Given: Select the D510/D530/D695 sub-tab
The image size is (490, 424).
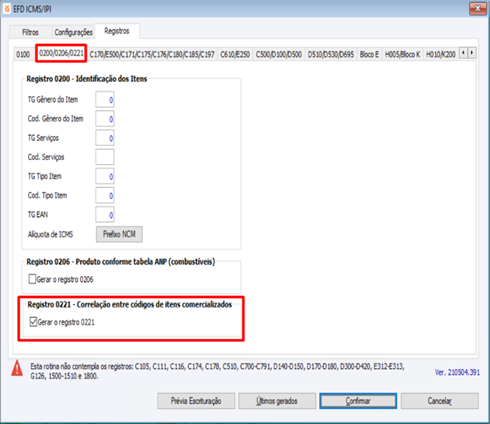Looking at the screenshot, I should click(x=331, y=54).
